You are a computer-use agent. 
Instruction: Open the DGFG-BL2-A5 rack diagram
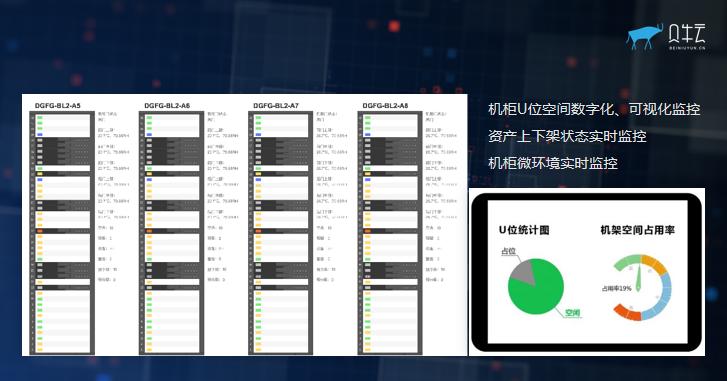62,233
